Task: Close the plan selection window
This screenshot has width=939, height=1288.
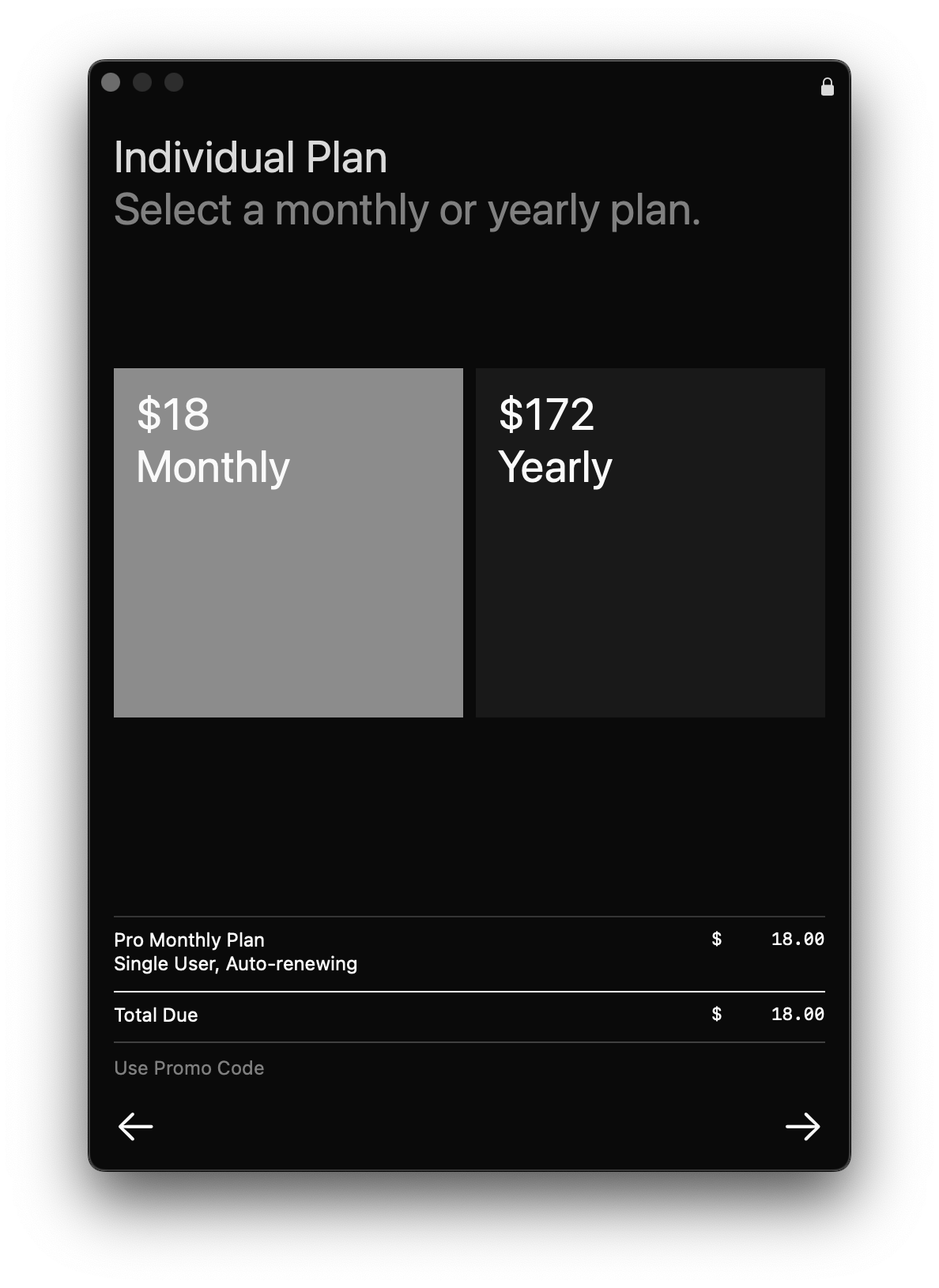Action: click(111, 82)
